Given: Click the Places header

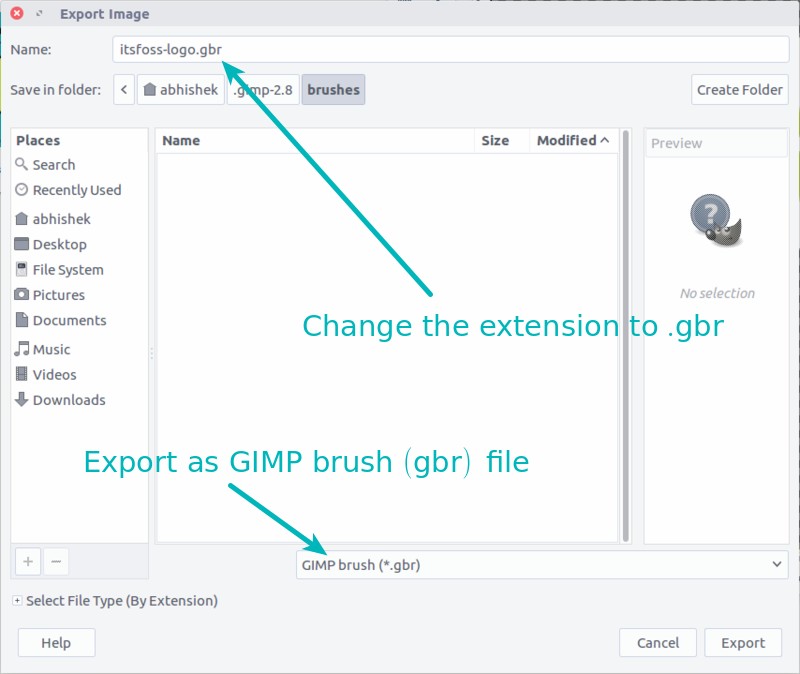Looking at the screenshot, I should coord(38,140).
